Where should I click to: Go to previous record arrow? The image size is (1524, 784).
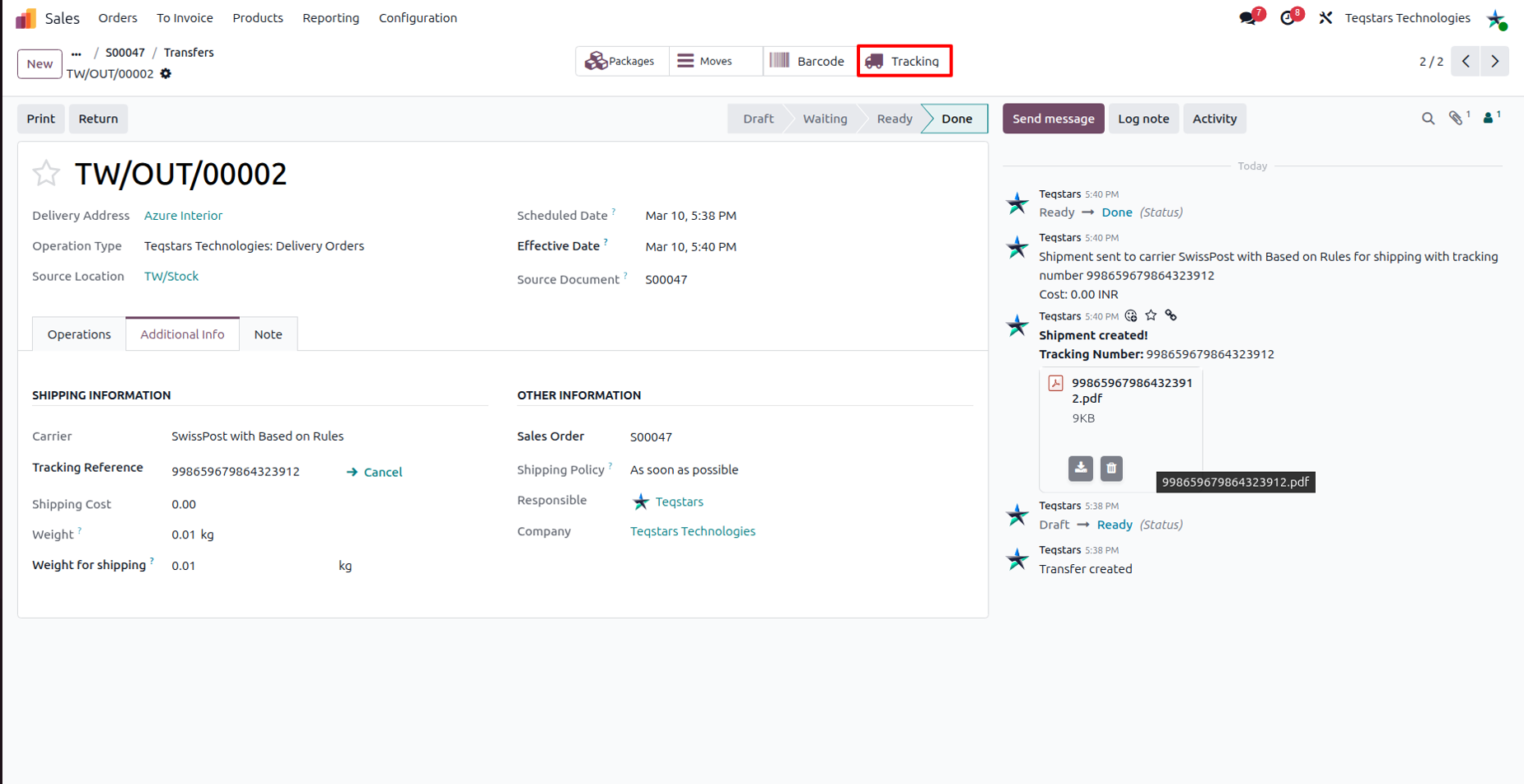(1466, 61)
